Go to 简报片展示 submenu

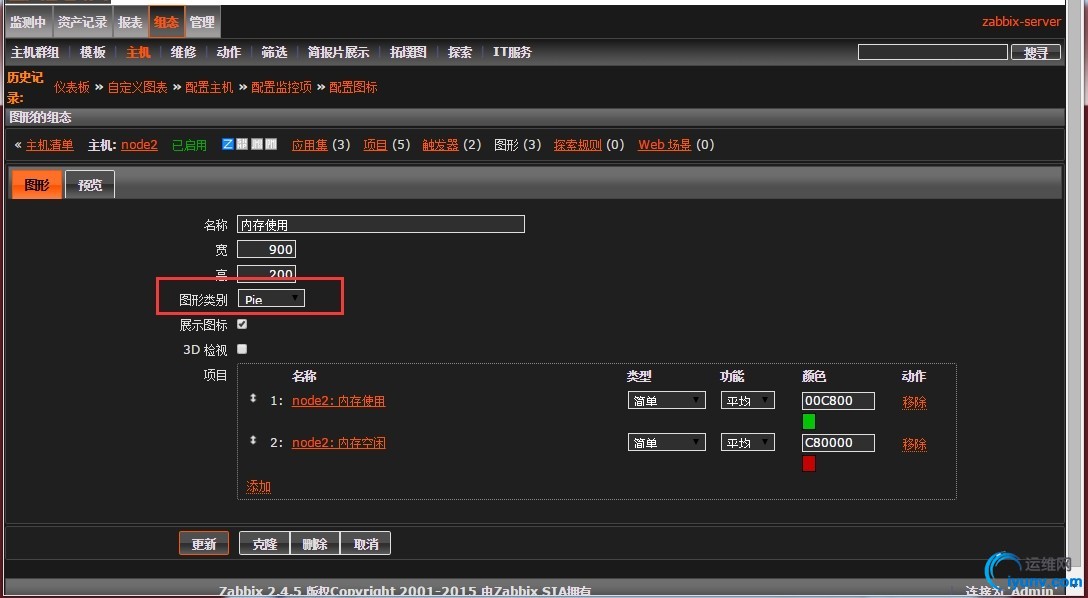[338, 52]
